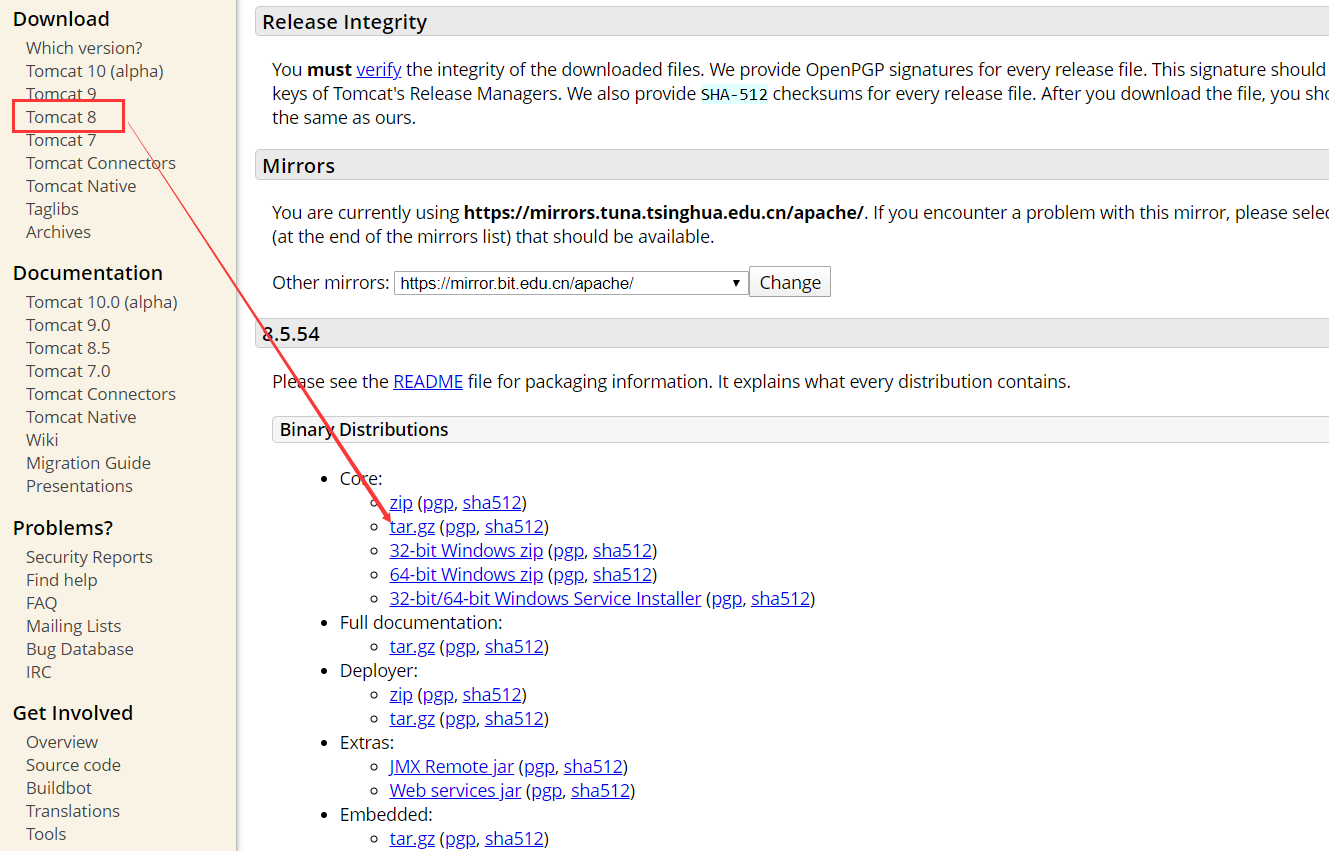1329x851 pixels.
Task: Open Mailing Lists link
Action: 73,626
